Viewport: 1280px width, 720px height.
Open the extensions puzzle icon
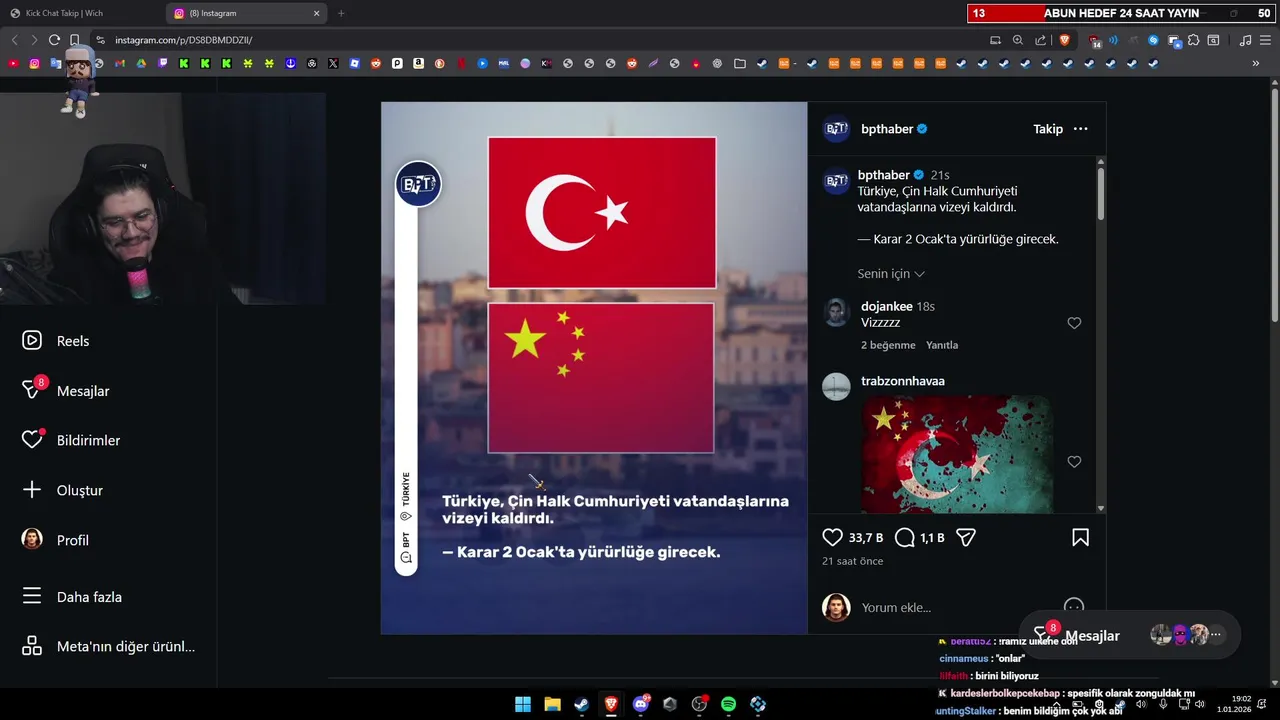pos(1193,40)
